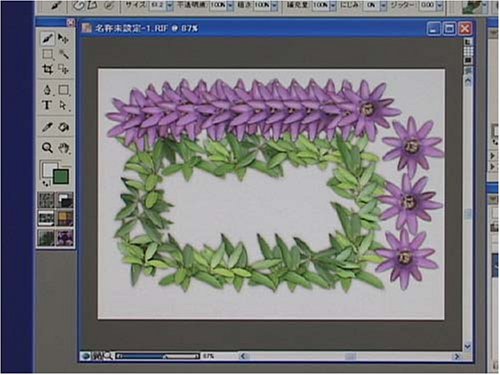Minimize the document window
The width and height of the screenshot is (500, 375).
point(433,29)
